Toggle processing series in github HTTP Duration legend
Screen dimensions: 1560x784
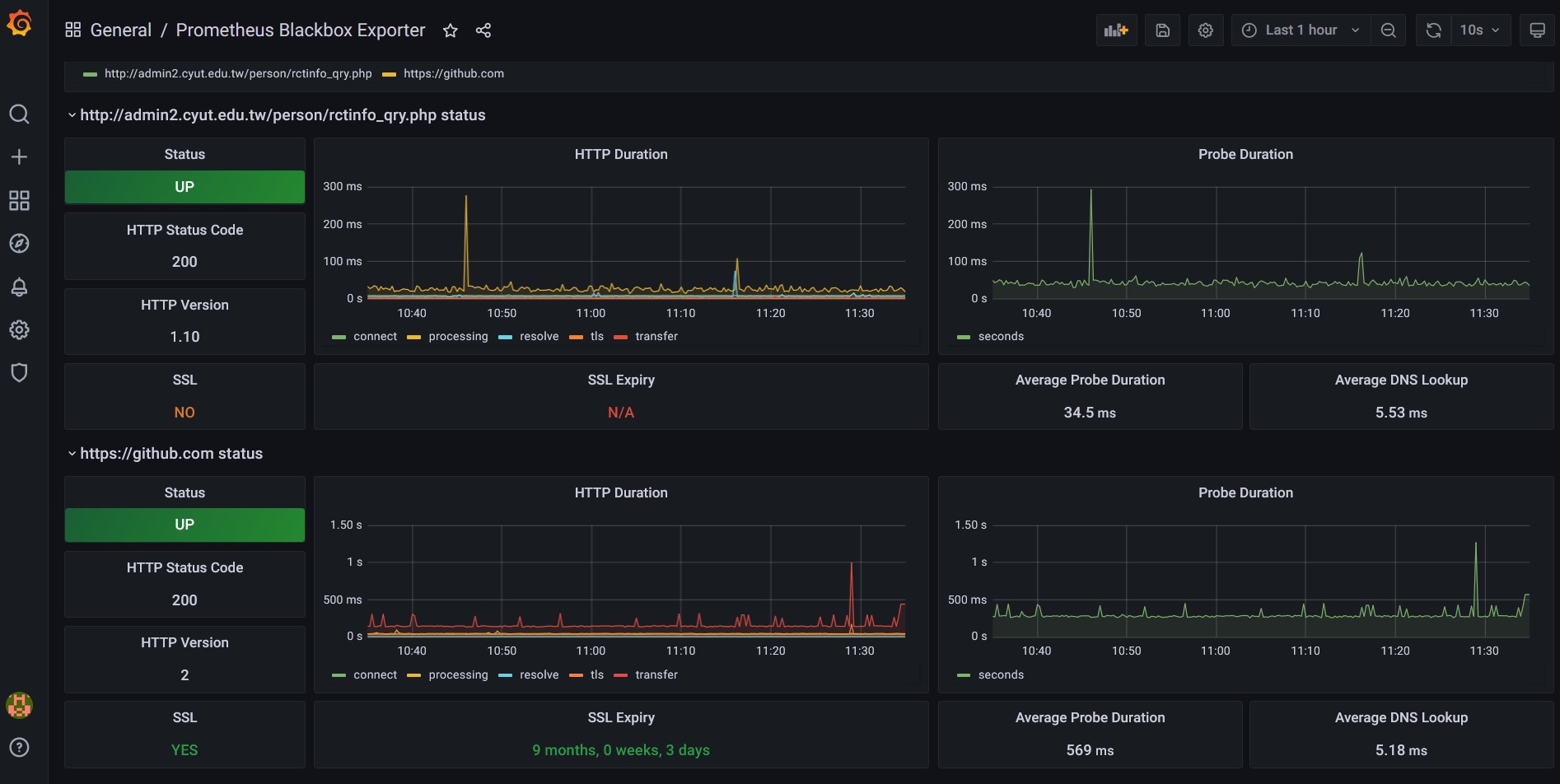click(x=458, y=674)
